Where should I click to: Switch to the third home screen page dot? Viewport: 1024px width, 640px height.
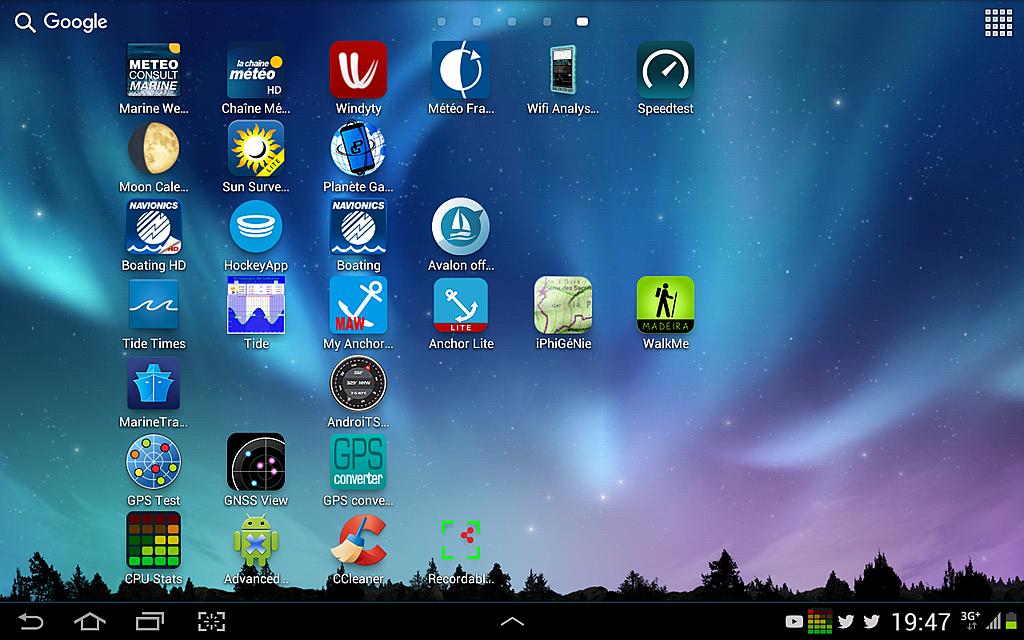512,22
